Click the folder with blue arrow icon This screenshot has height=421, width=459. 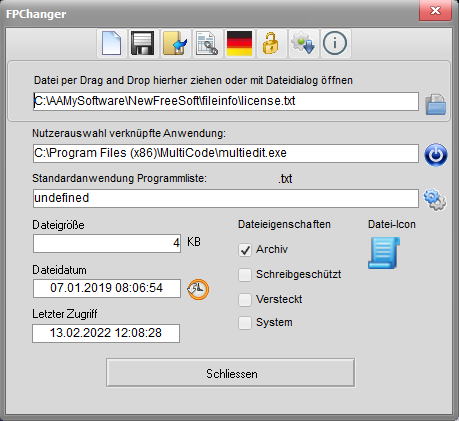coord(175,43)
